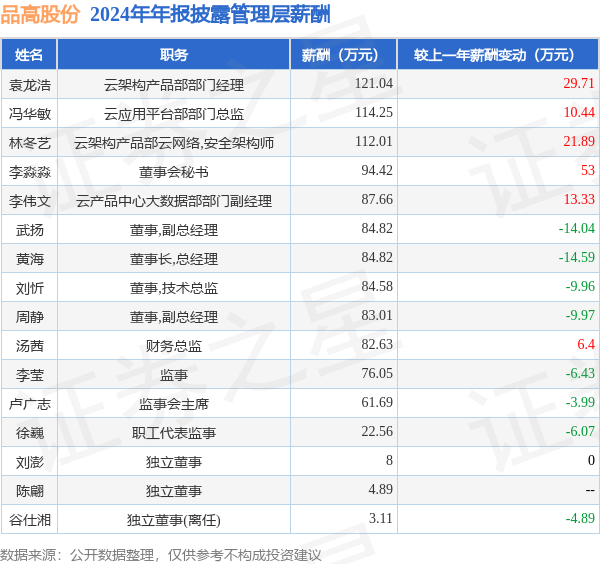Select the cell 董事会秘书
Viewport: 600px width, 564px height.
point(174,172)
